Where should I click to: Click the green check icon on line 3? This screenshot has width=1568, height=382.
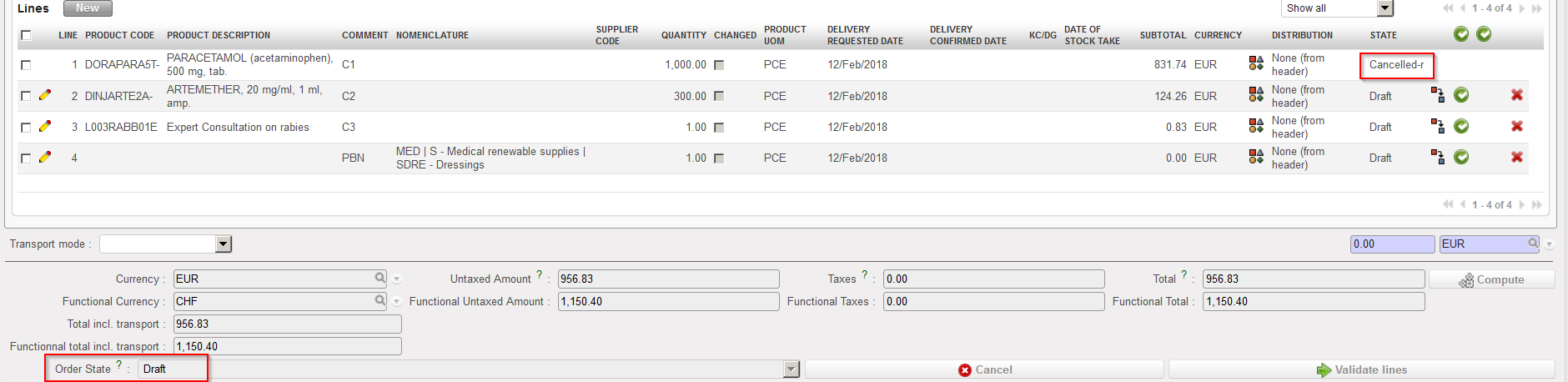[1461, 126]
